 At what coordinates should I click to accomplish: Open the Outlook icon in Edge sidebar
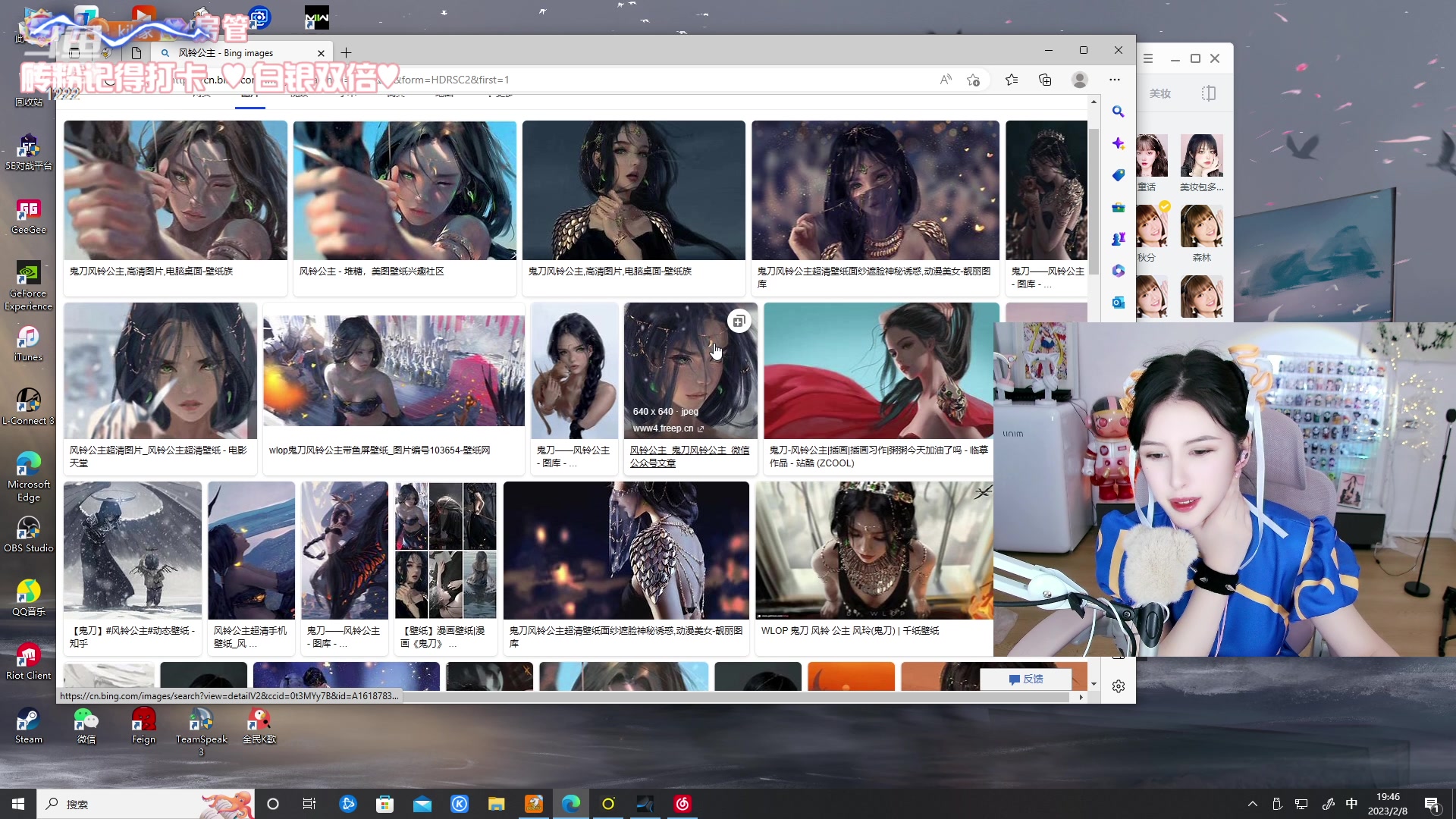(1118, 303)
